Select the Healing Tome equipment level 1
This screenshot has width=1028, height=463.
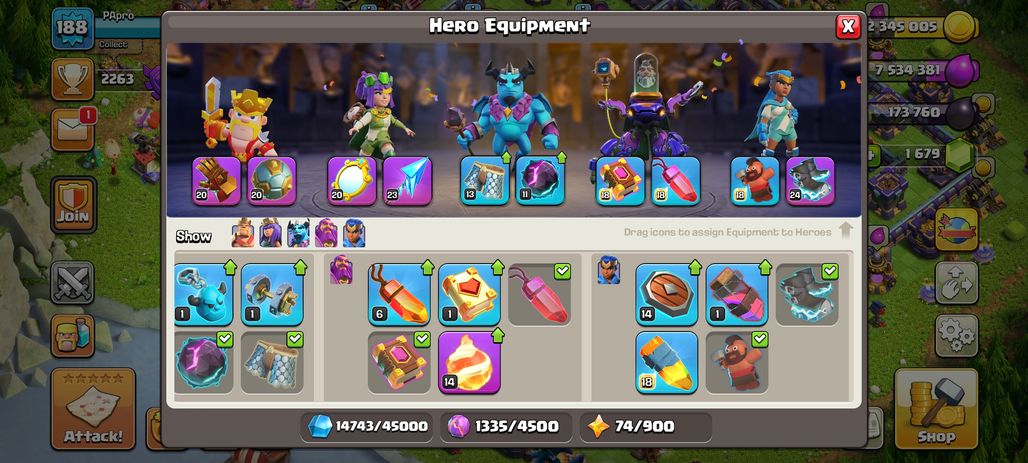coord(469,294)
